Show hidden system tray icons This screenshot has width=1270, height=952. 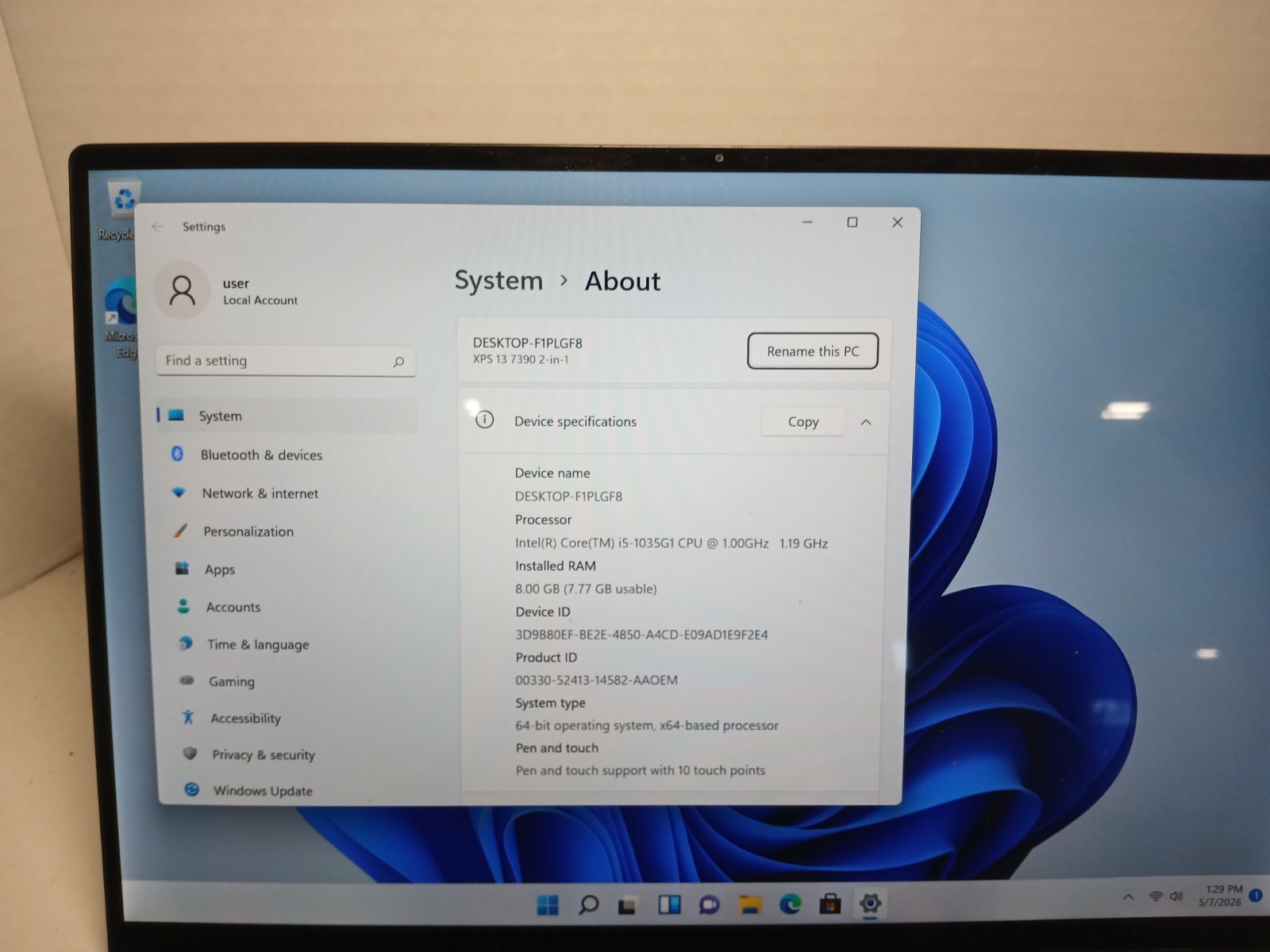(1128, 897)
